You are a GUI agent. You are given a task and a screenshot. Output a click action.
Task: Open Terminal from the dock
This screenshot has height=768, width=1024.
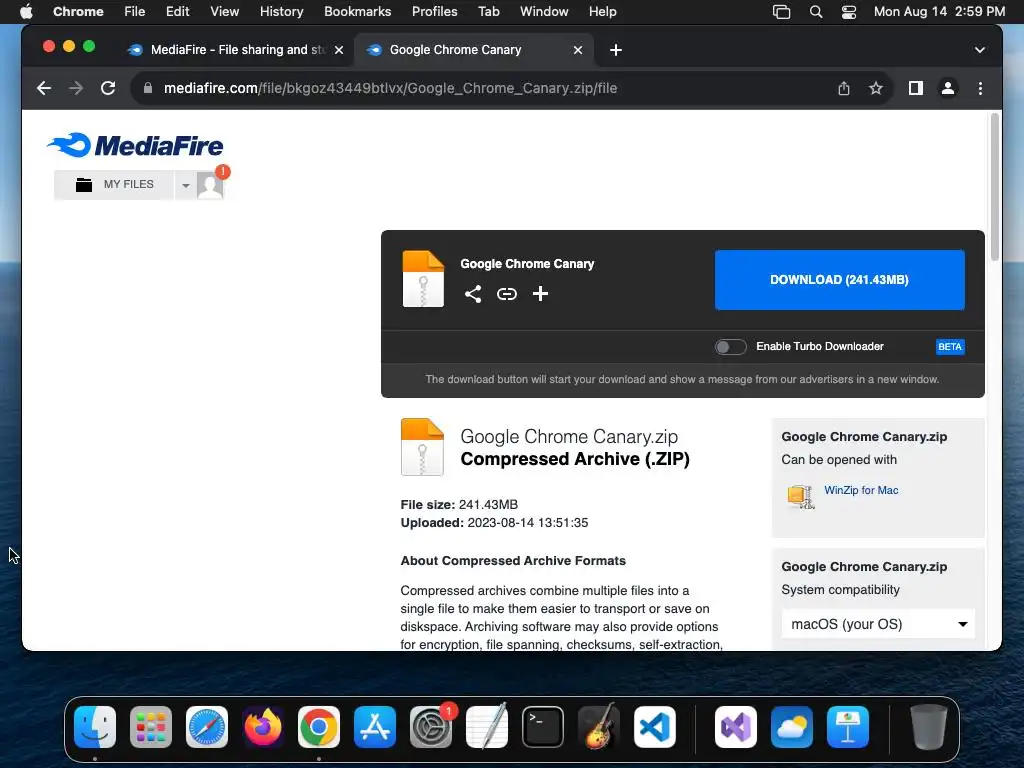(543, 727)
